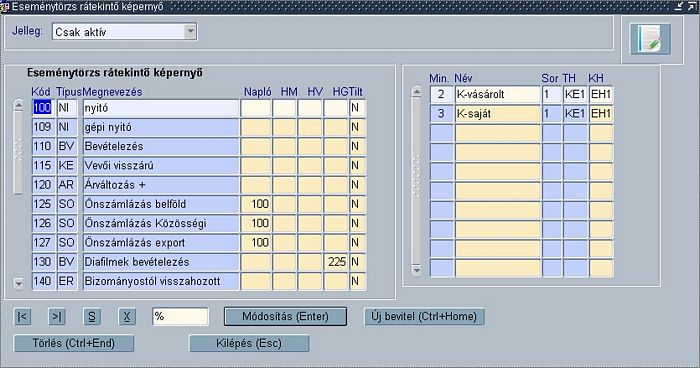
Task: Click Módosítás (Enter) button
Action: pos(285,317)
